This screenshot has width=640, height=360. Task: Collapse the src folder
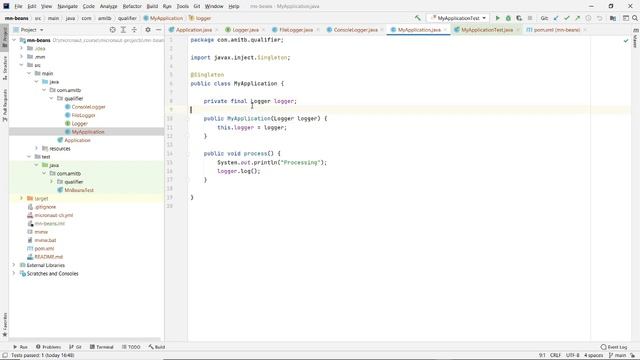[x=22, y=65]
